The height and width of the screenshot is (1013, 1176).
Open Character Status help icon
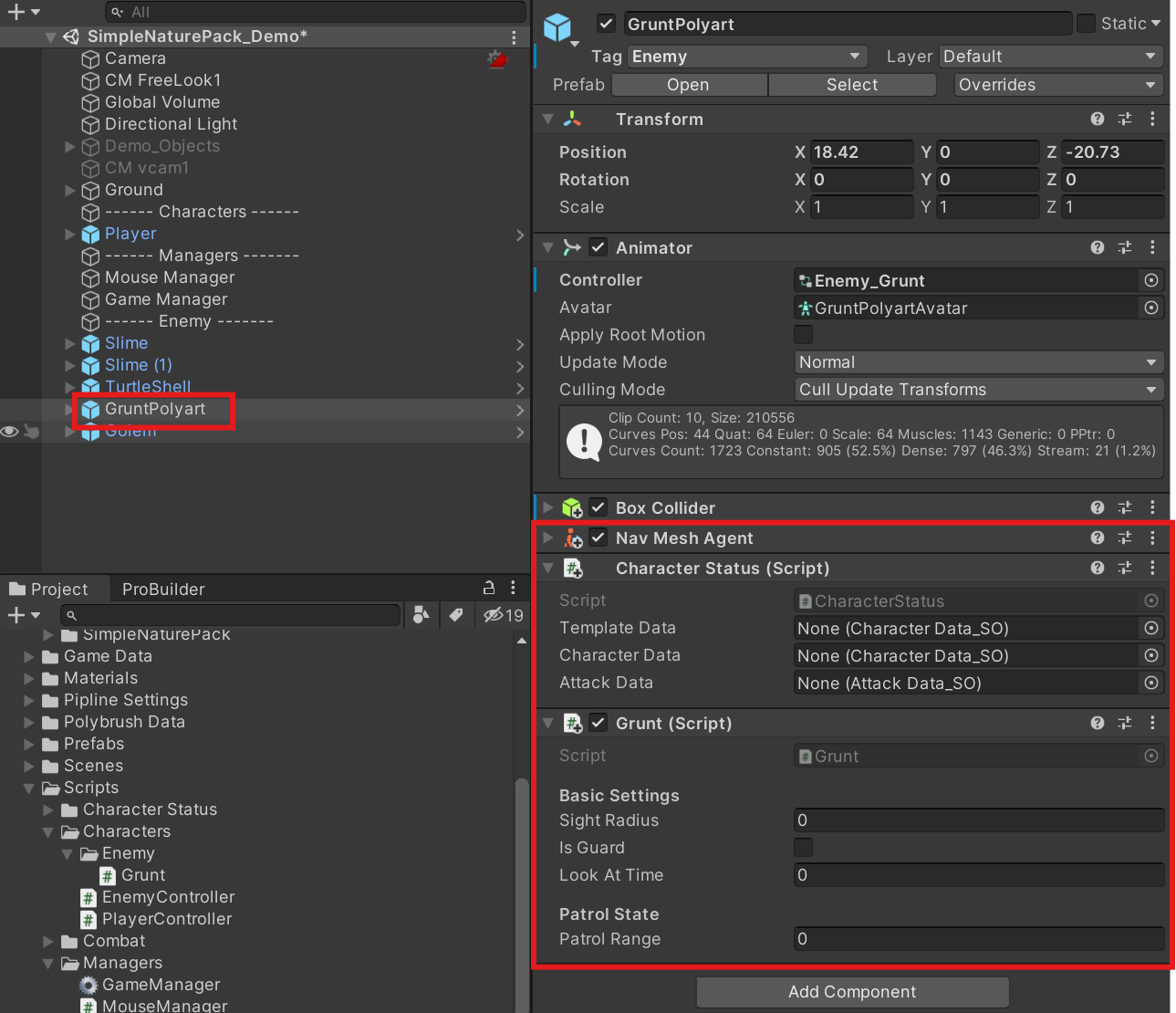point(1098,568)
